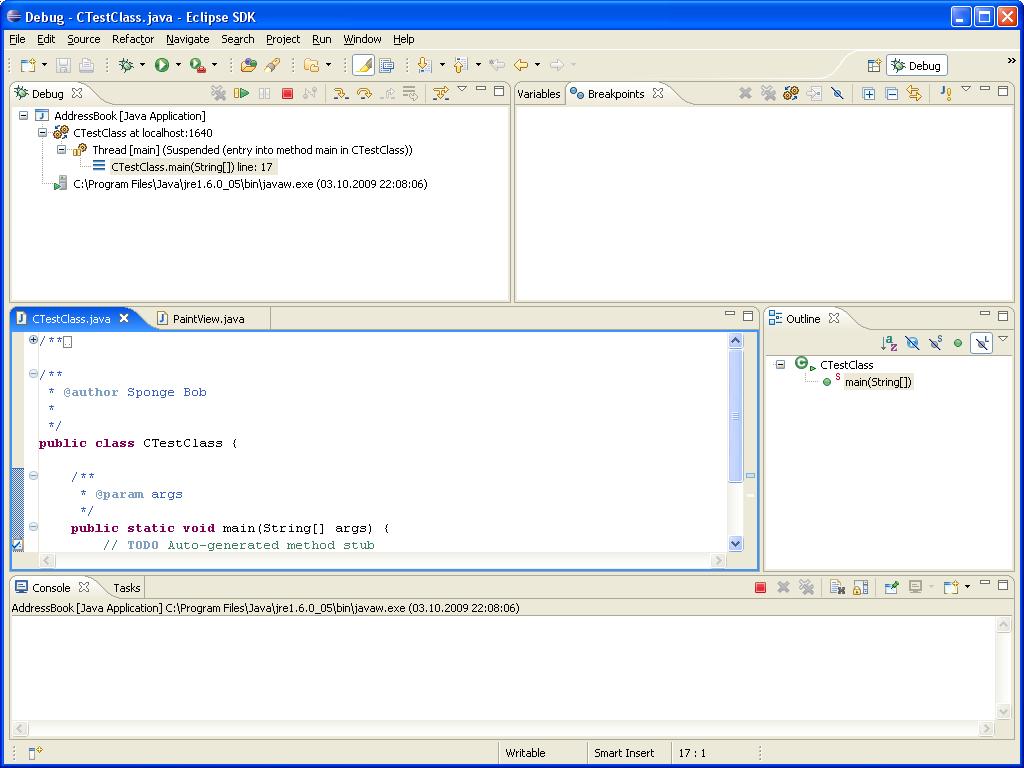1024x768 pixels.
Task: Click editor vertical scrollbar down arrow
Action: coord(735,543)
